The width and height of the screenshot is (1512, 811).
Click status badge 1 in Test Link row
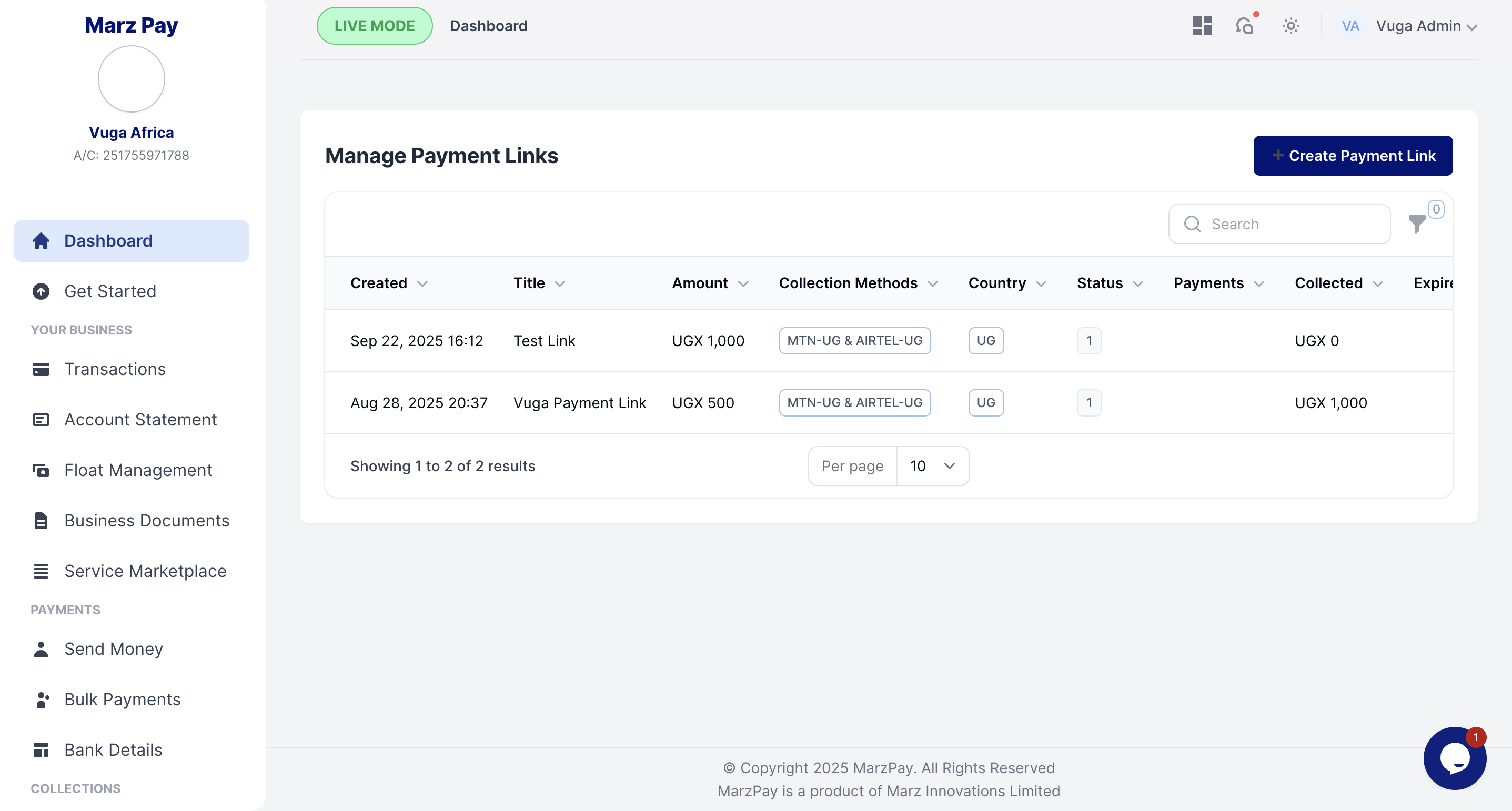tap(1090, 341)
